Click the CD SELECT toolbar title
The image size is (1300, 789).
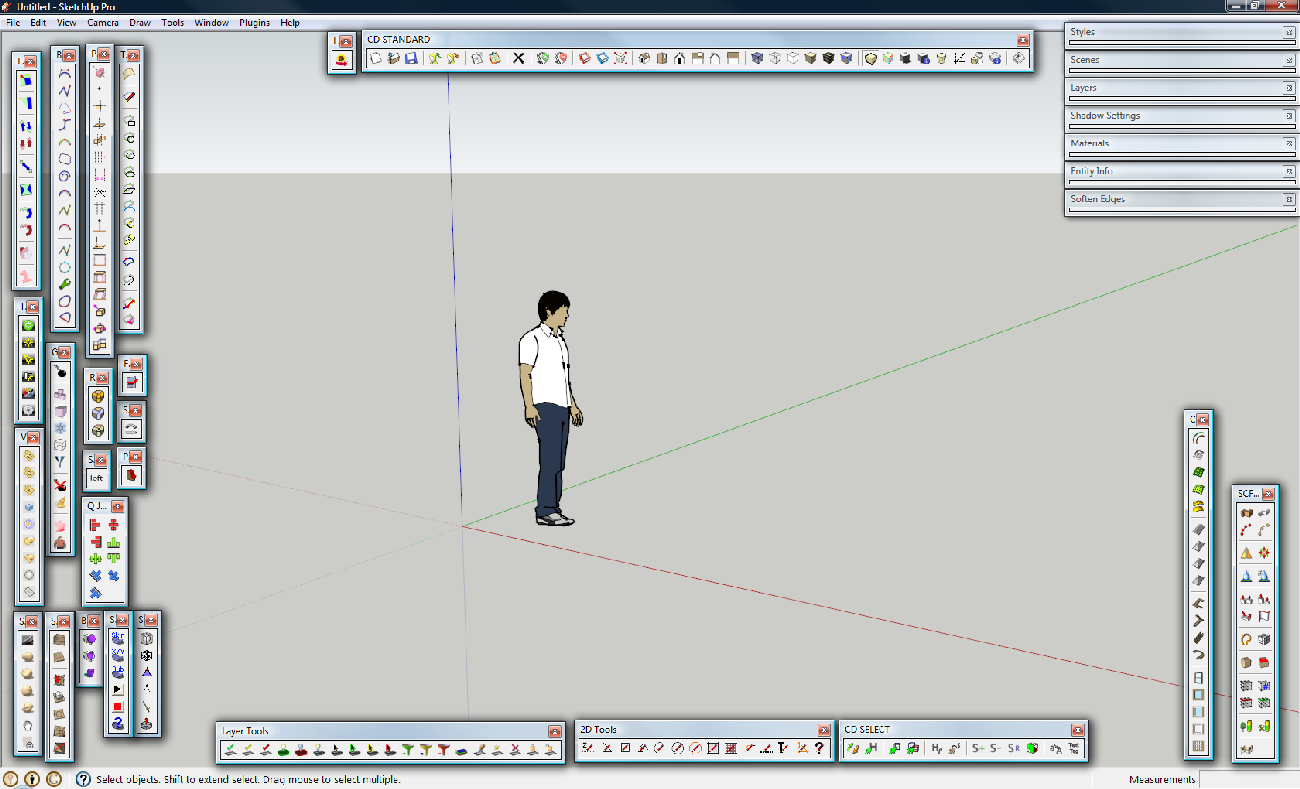click(867, 730)
